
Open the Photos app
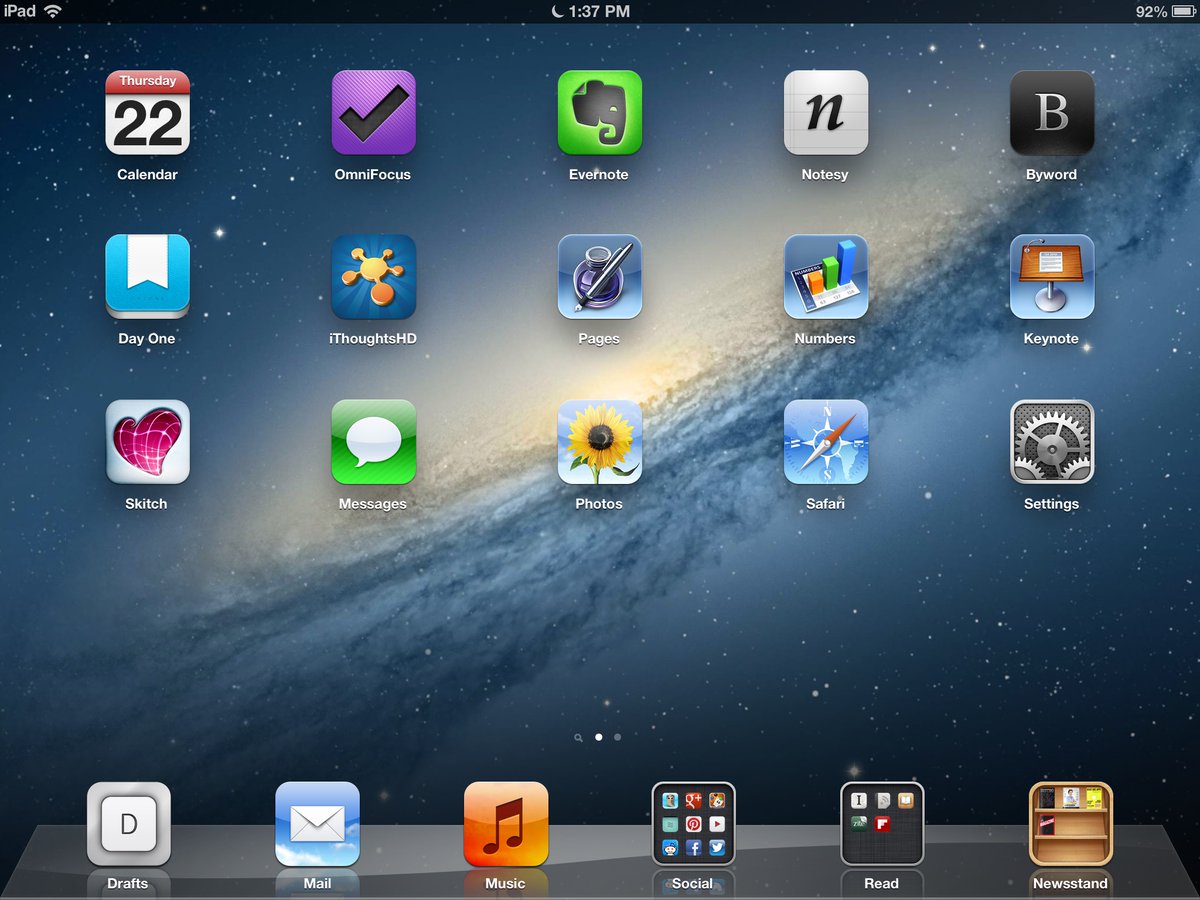point(599,442)
